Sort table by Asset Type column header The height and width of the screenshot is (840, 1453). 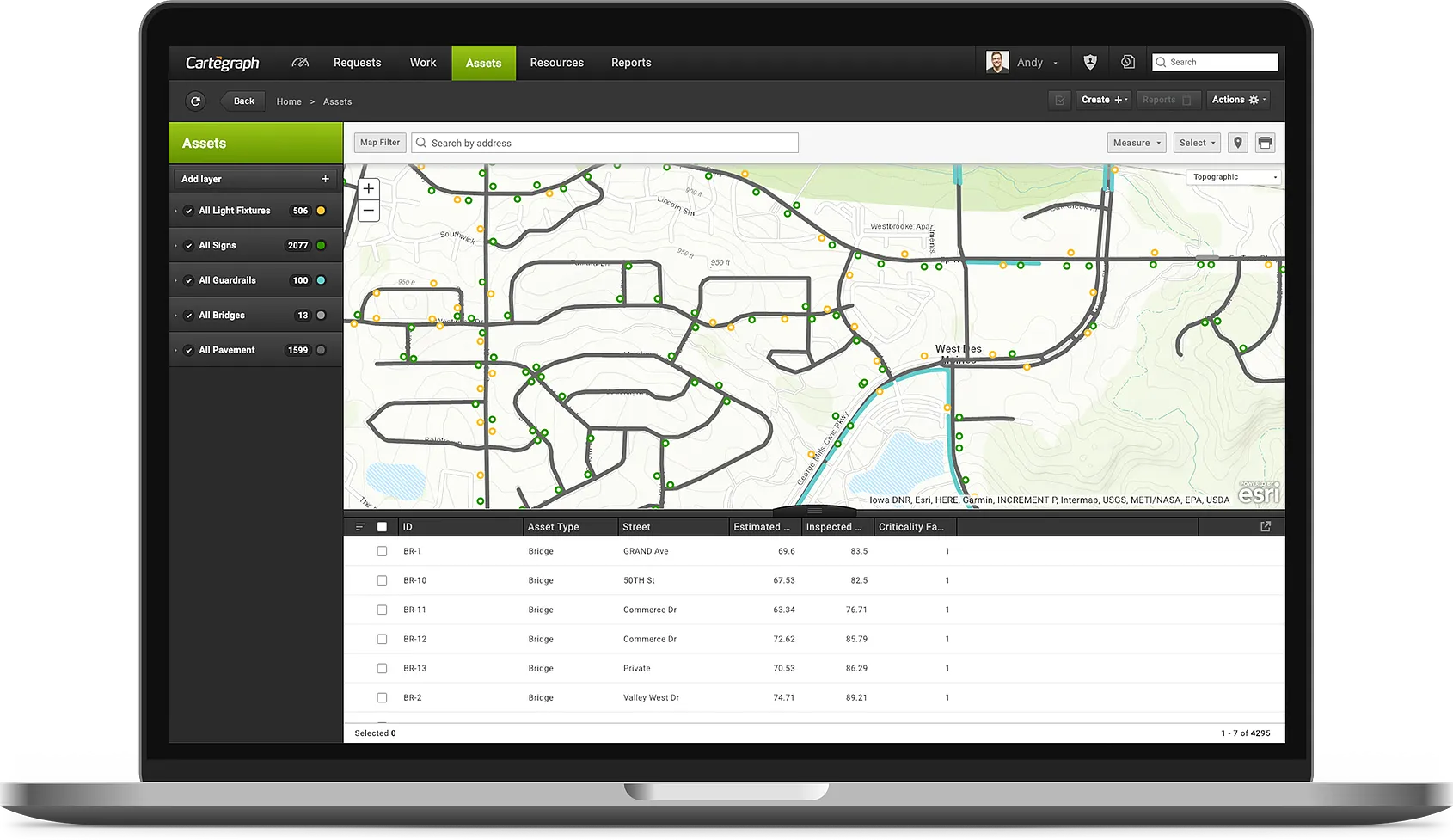coord(571,527)
